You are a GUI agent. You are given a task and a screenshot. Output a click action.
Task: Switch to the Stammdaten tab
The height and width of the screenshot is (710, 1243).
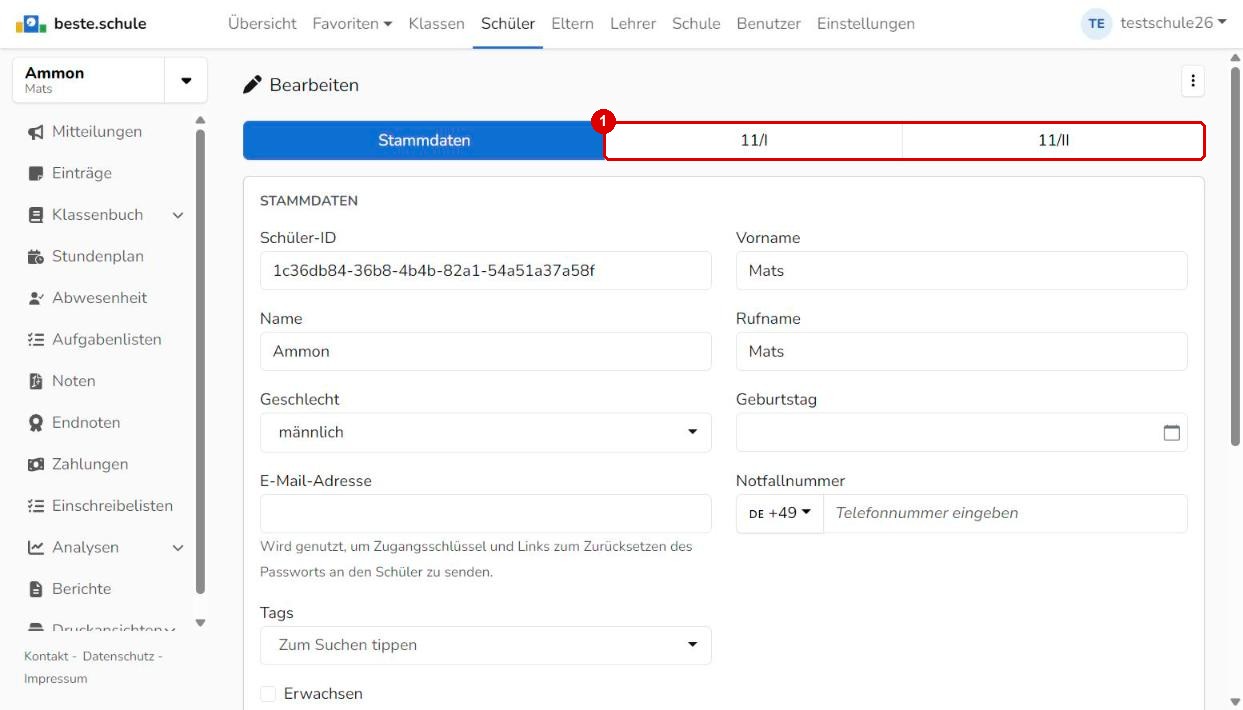(424, 140)
